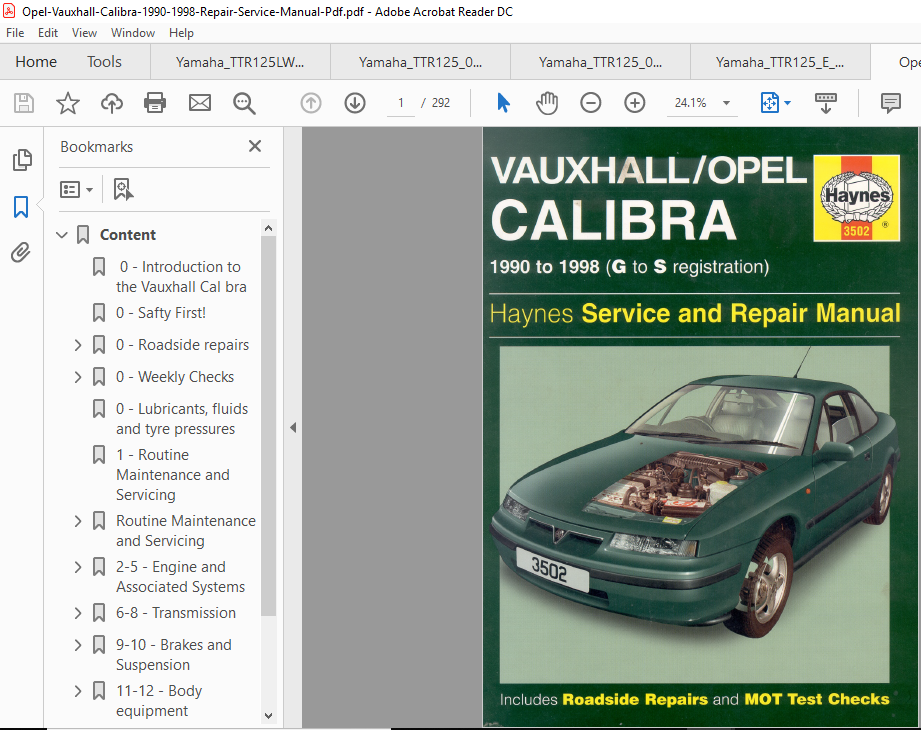921x730 pixels.
Task: Go to next page arrow icon
Action: [355, 103]
